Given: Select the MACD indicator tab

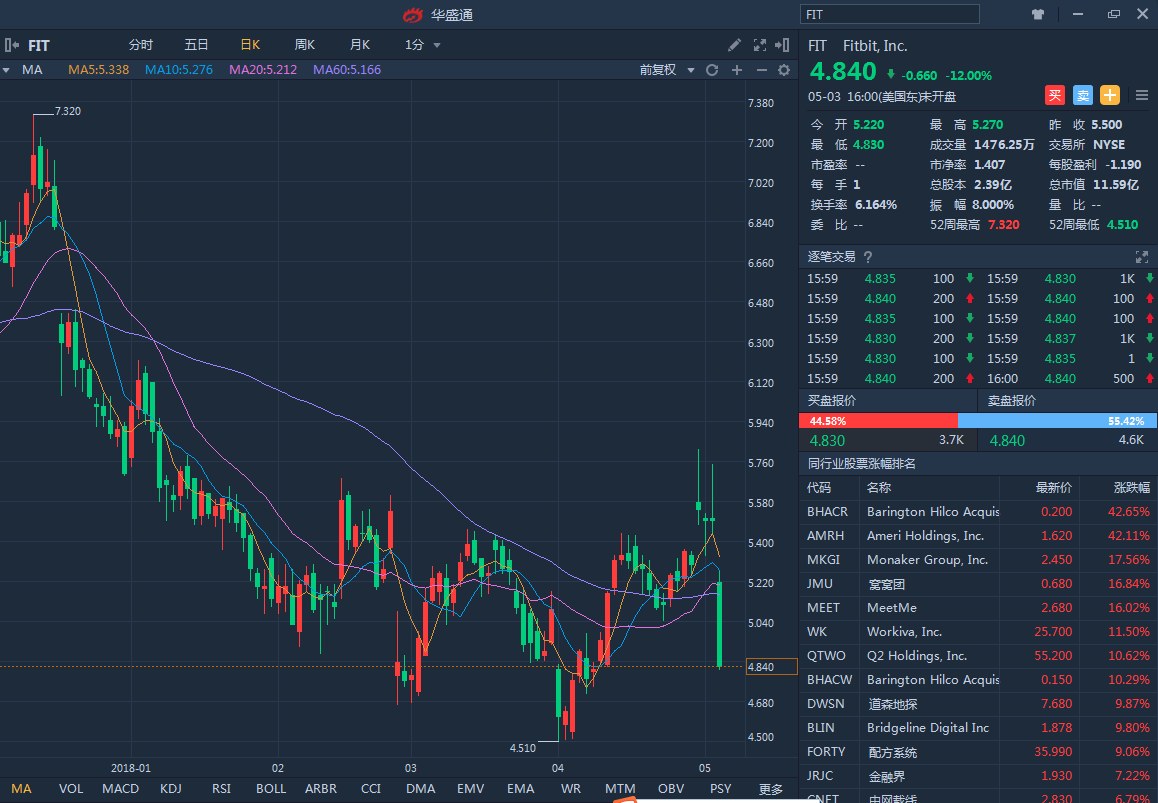Looking at the screenshot, I should [120, 789].
